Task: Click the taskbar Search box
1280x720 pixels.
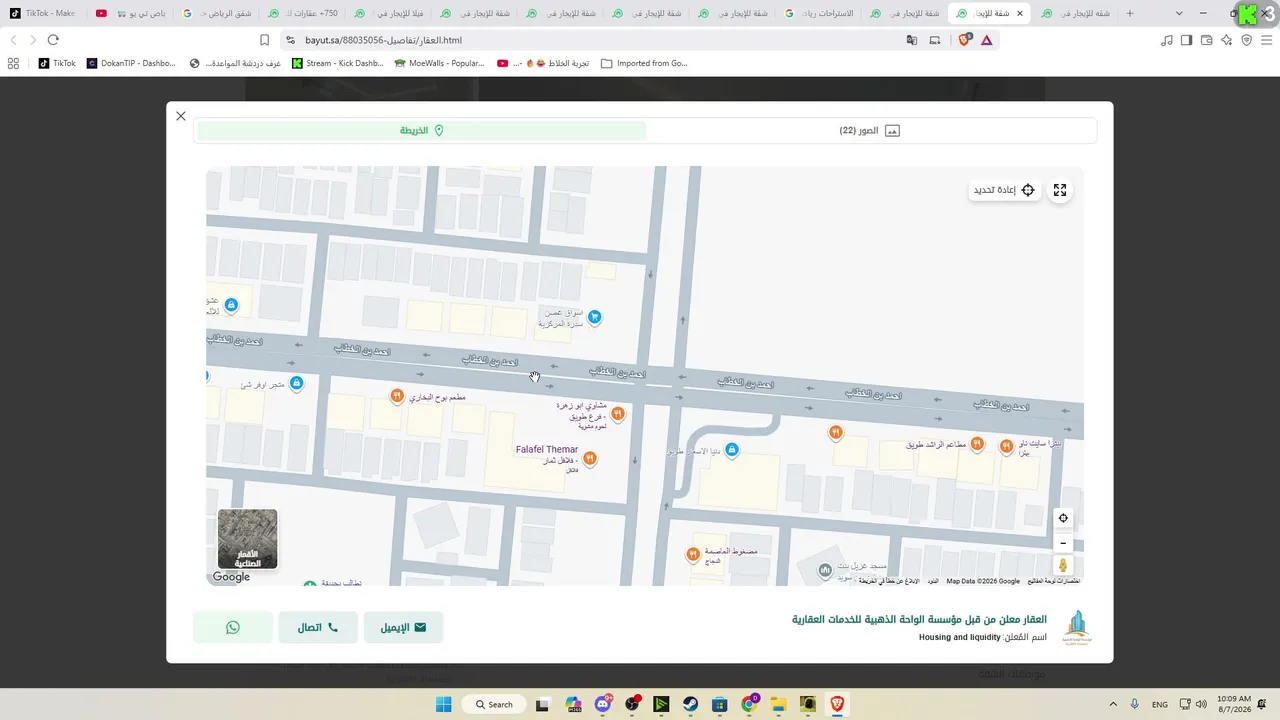Action: click(495, 704)
